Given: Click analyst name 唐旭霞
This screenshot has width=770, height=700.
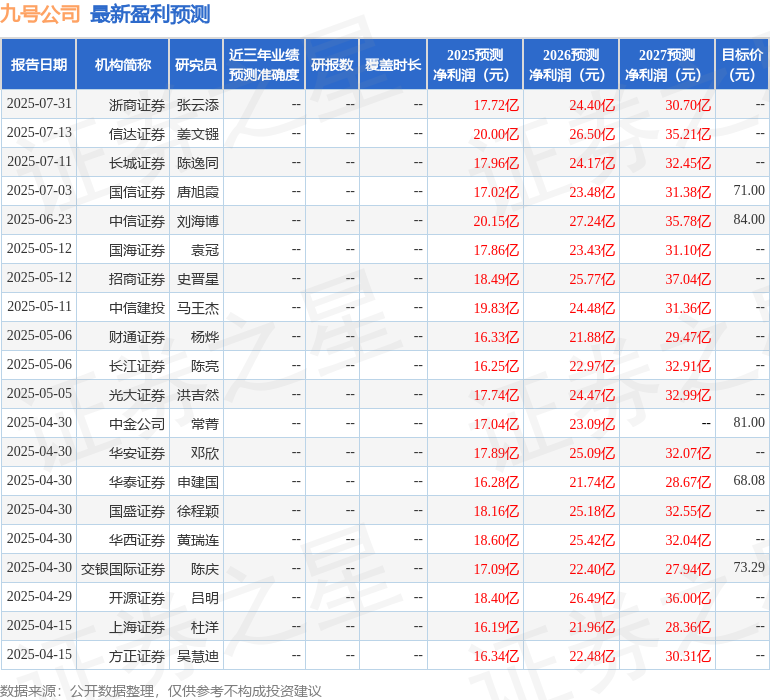Looking at the screenshot, I should coord(198,191).
